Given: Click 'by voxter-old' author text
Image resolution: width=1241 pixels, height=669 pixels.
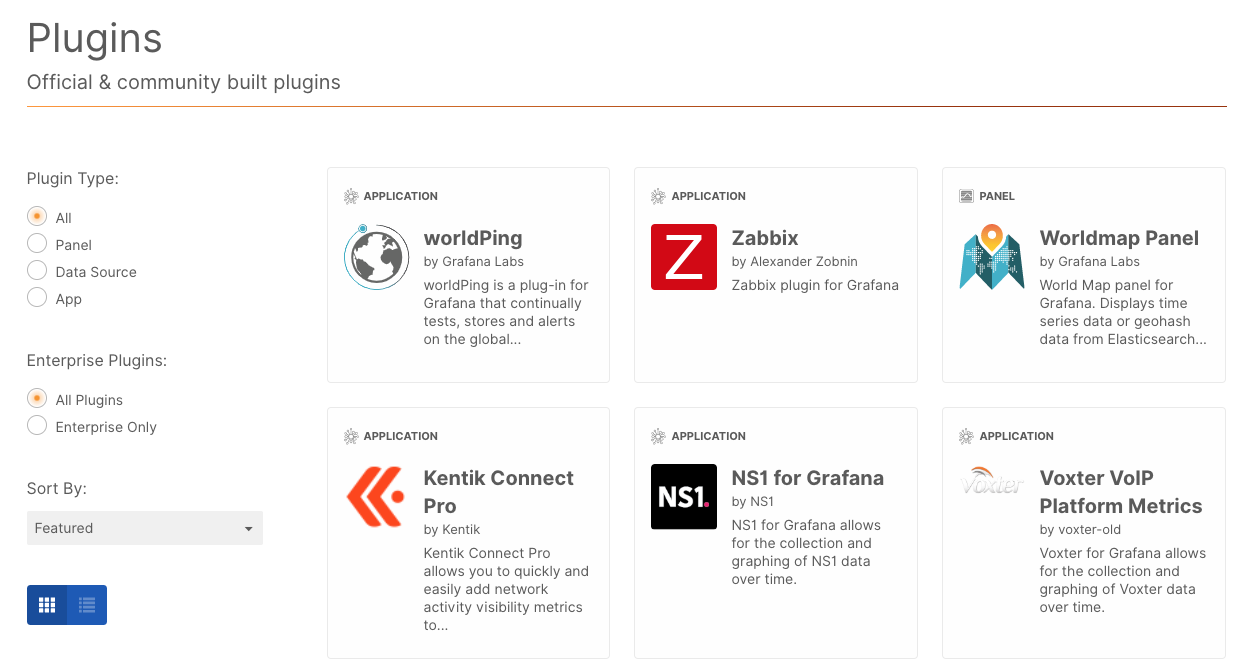Looking at the screenshot, I should (1081, 530).
